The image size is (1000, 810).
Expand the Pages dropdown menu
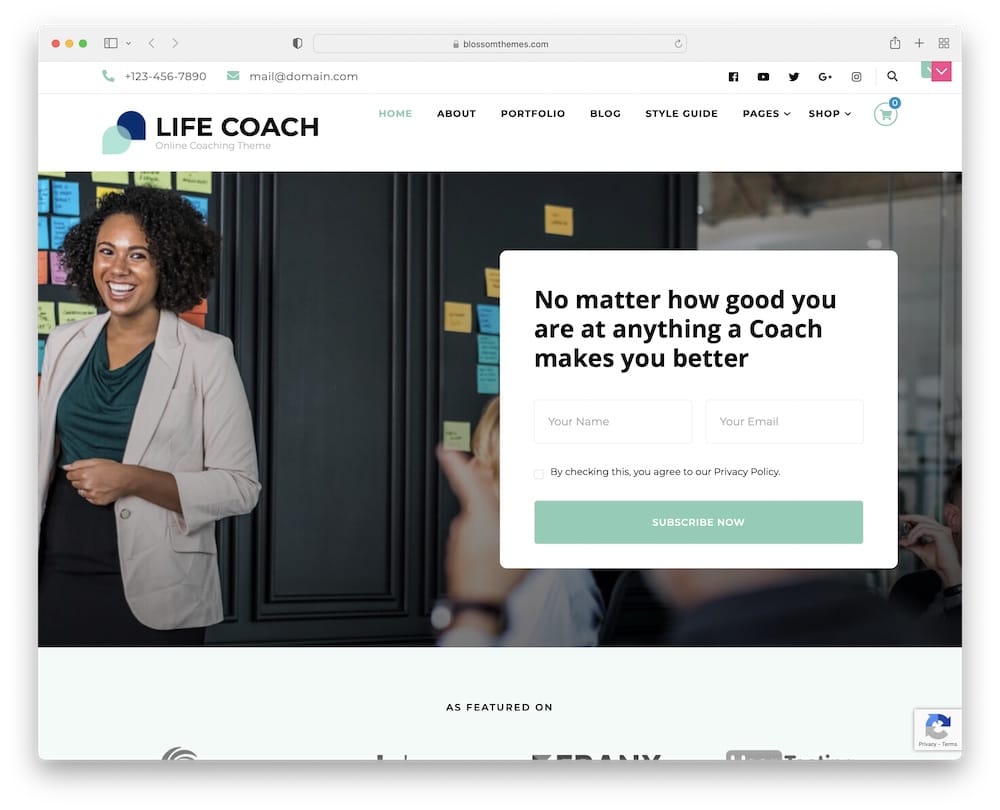tap(766, 114)
